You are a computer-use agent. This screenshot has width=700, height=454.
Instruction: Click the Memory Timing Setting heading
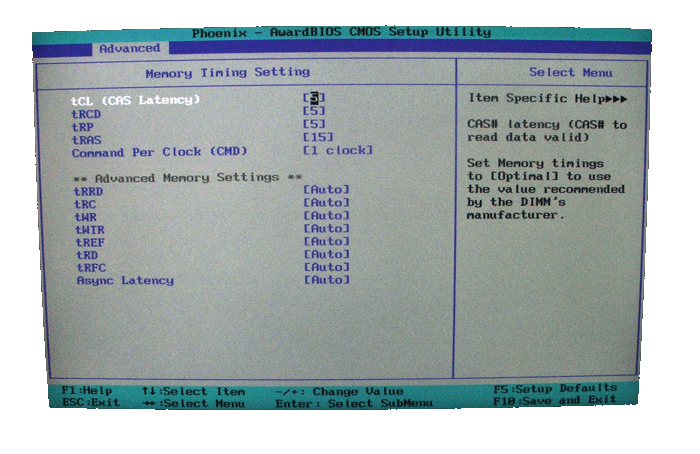tap(228, 73)
